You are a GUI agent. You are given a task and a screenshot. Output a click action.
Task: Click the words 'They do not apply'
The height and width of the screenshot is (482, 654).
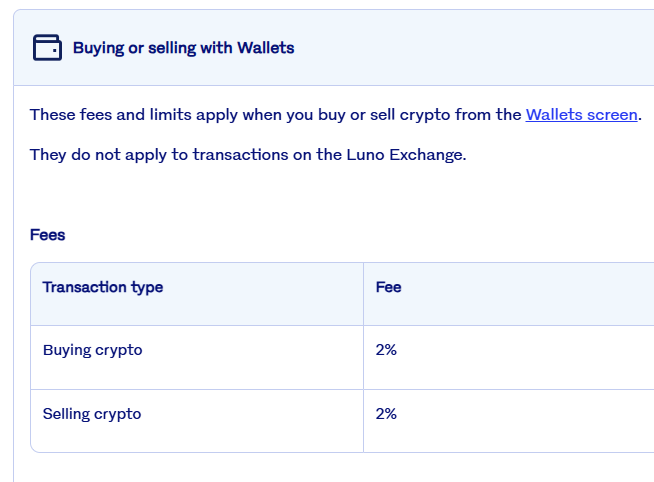(x=94, y=155)
